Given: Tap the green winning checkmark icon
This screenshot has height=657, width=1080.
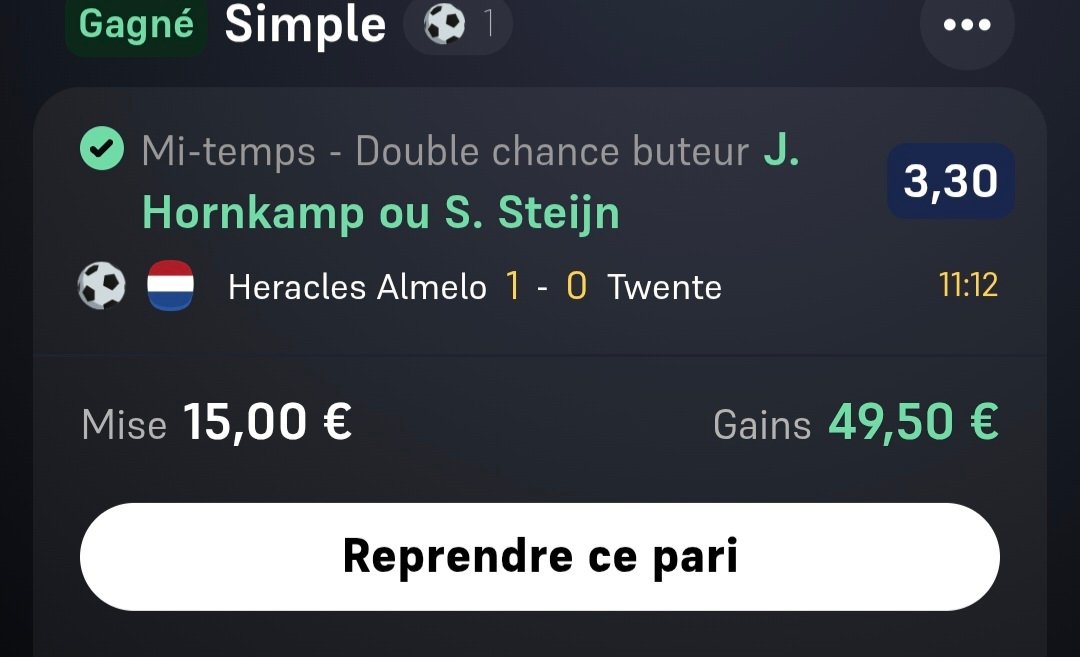Looking at the screenshot, I should pyautogui.click(x=102, y=148).
